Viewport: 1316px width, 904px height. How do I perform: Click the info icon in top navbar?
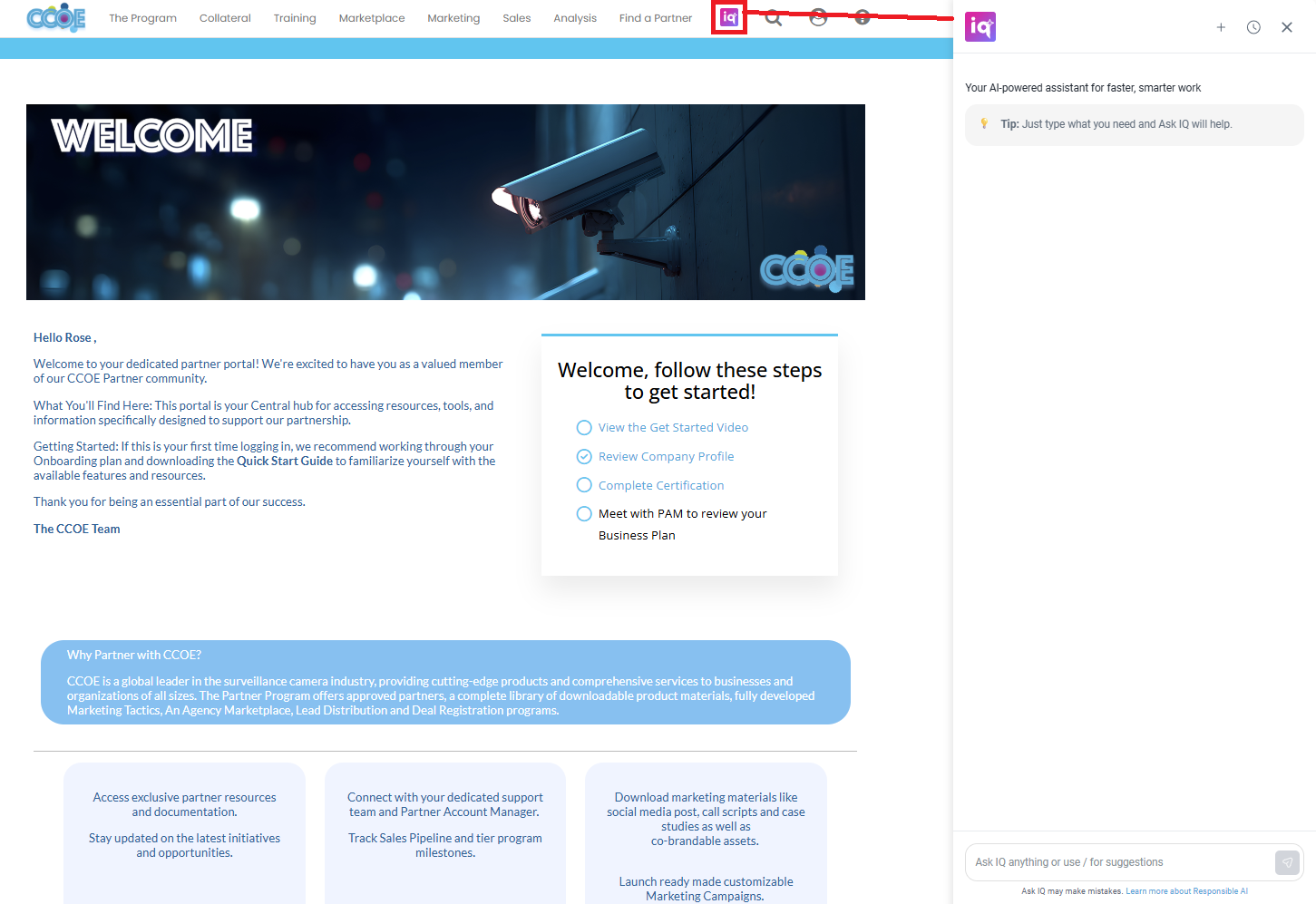[863, 18]
